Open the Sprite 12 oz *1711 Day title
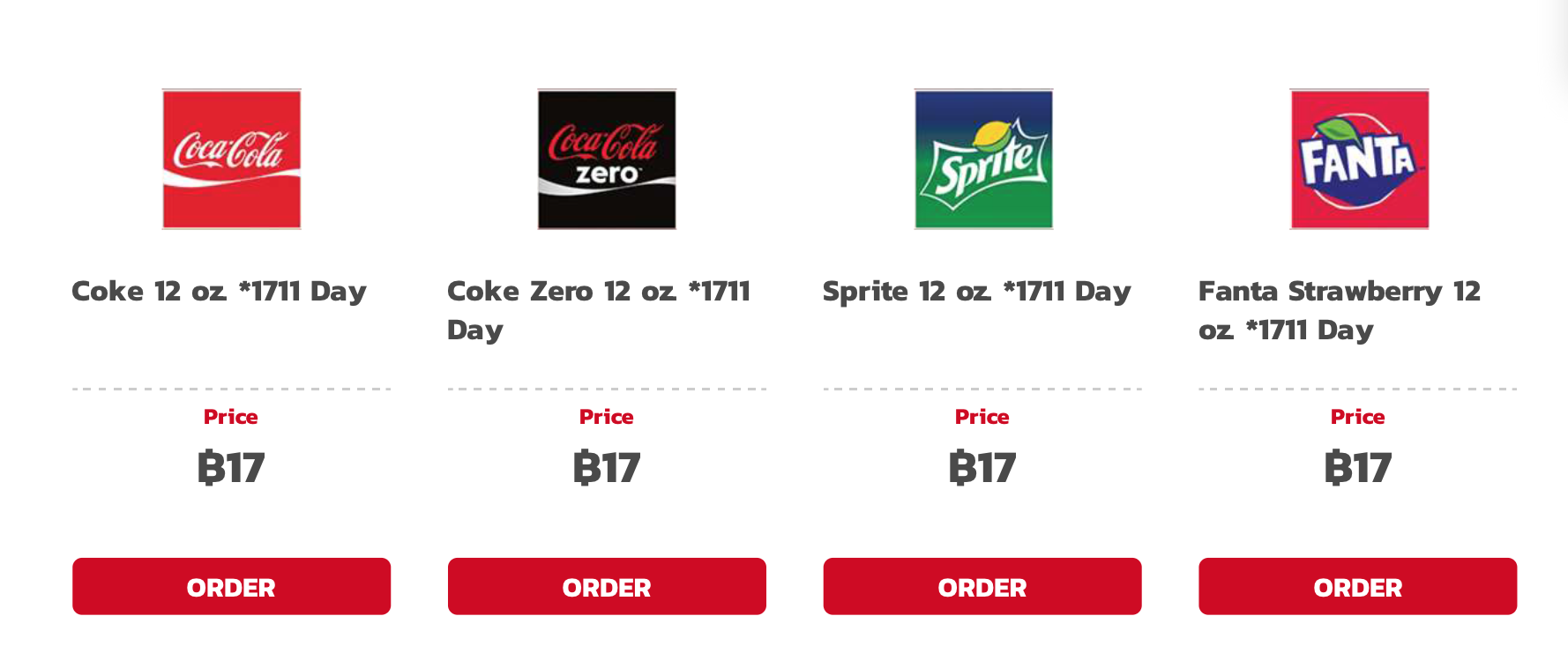The image size is (1568, 668). (x=976, y=292)
